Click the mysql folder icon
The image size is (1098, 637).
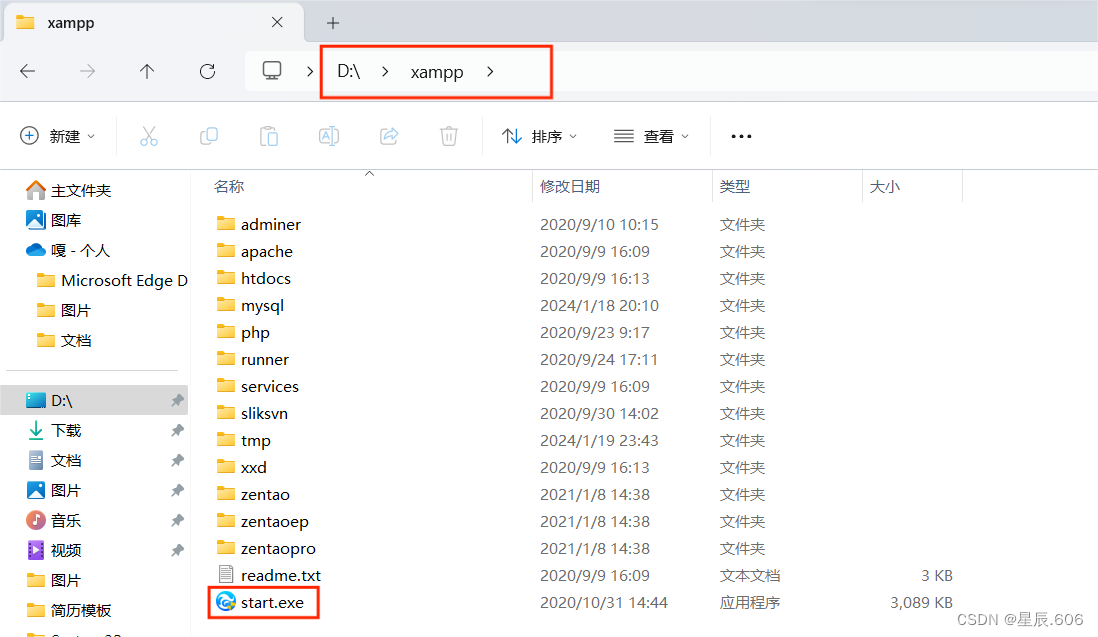point(225,304)
